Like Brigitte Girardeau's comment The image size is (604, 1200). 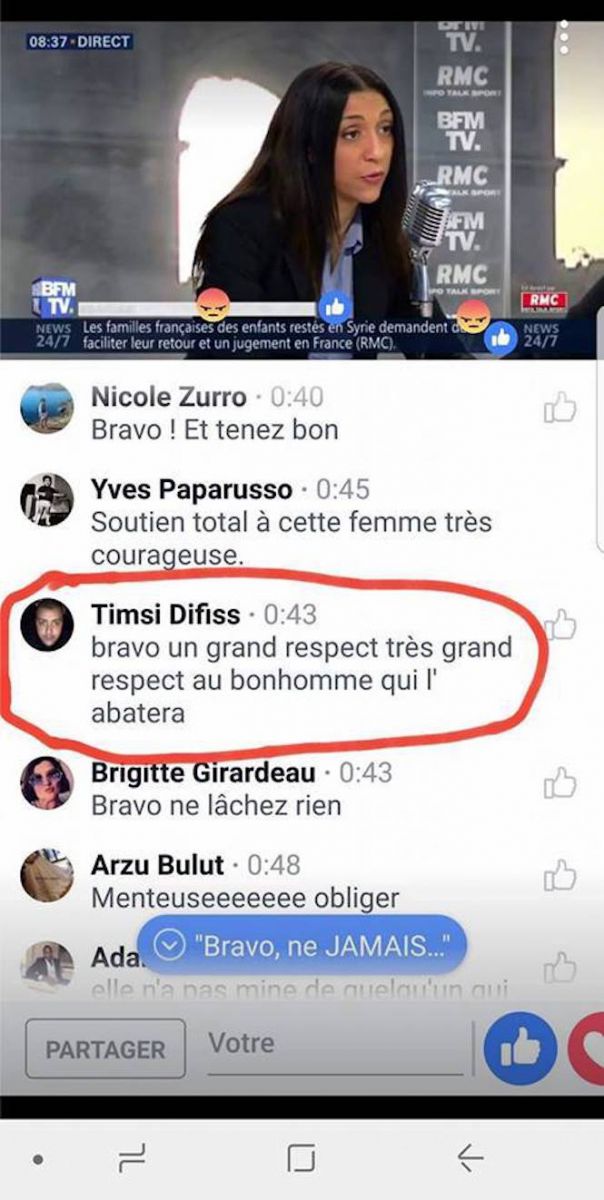pyautogui.click(x=560, y=782)
